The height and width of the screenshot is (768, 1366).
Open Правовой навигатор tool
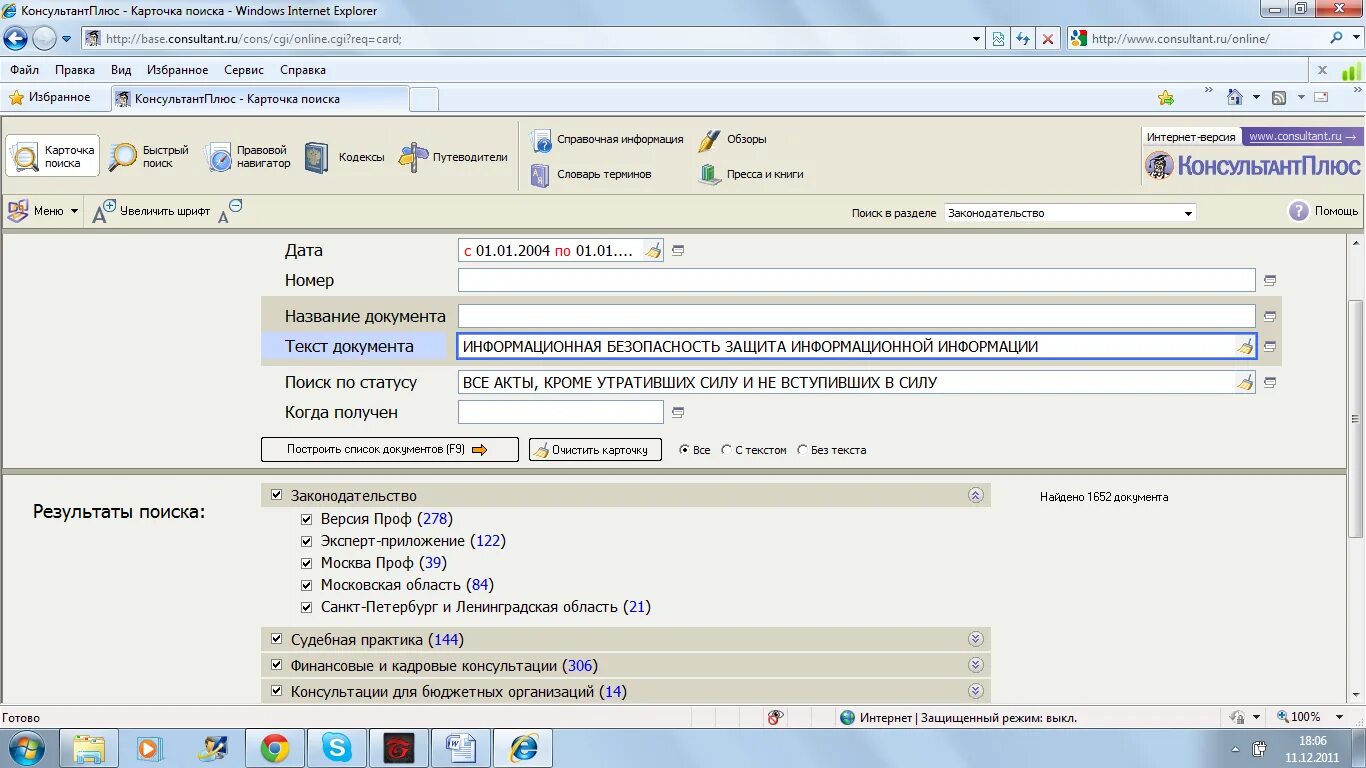[248, 156]
